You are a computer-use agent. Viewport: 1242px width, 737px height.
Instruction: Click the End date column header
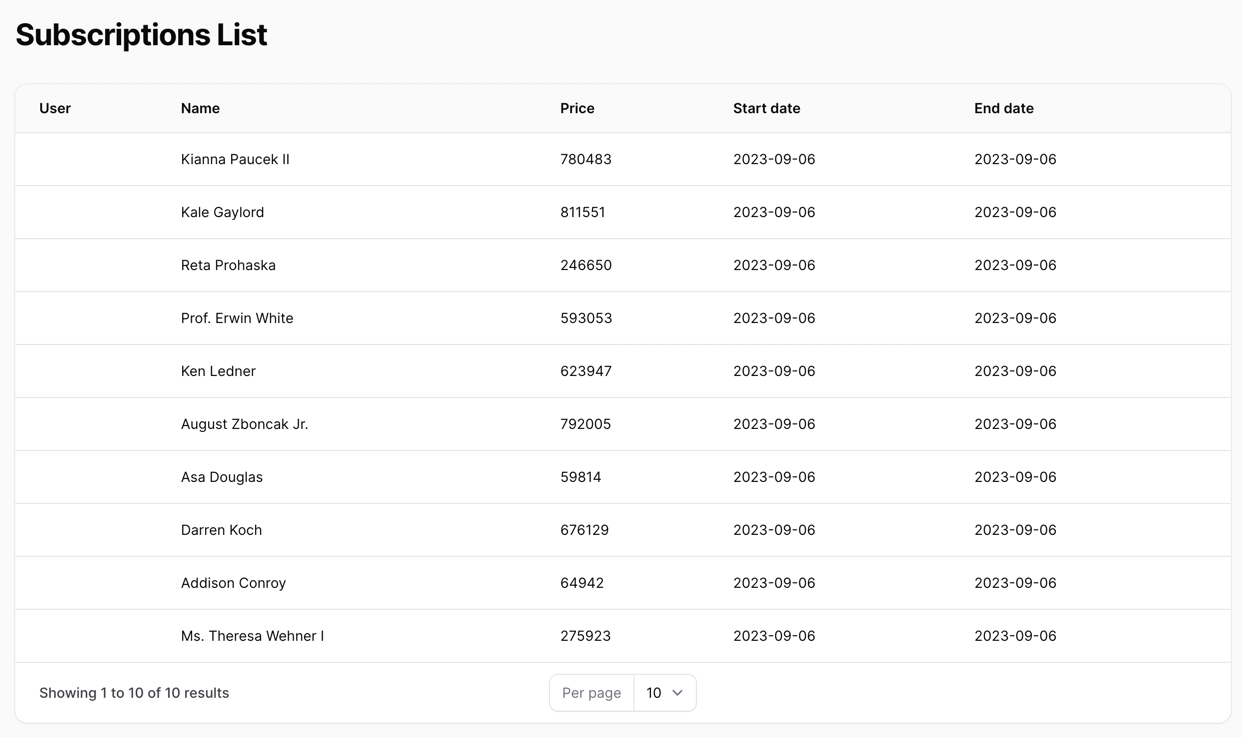(1004, 108)
